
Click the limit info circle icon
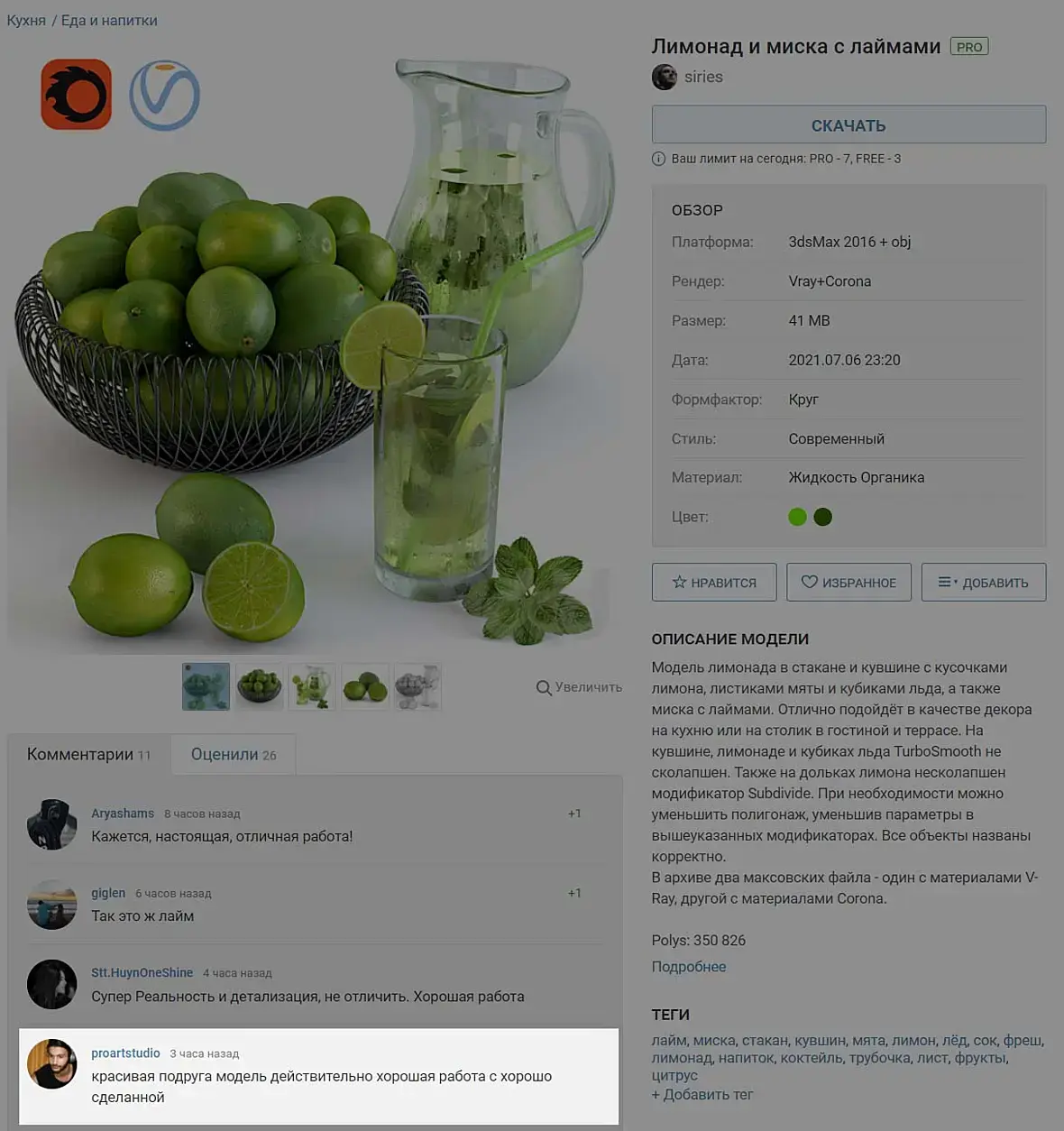pyautogui.click(x=658, y=159)
